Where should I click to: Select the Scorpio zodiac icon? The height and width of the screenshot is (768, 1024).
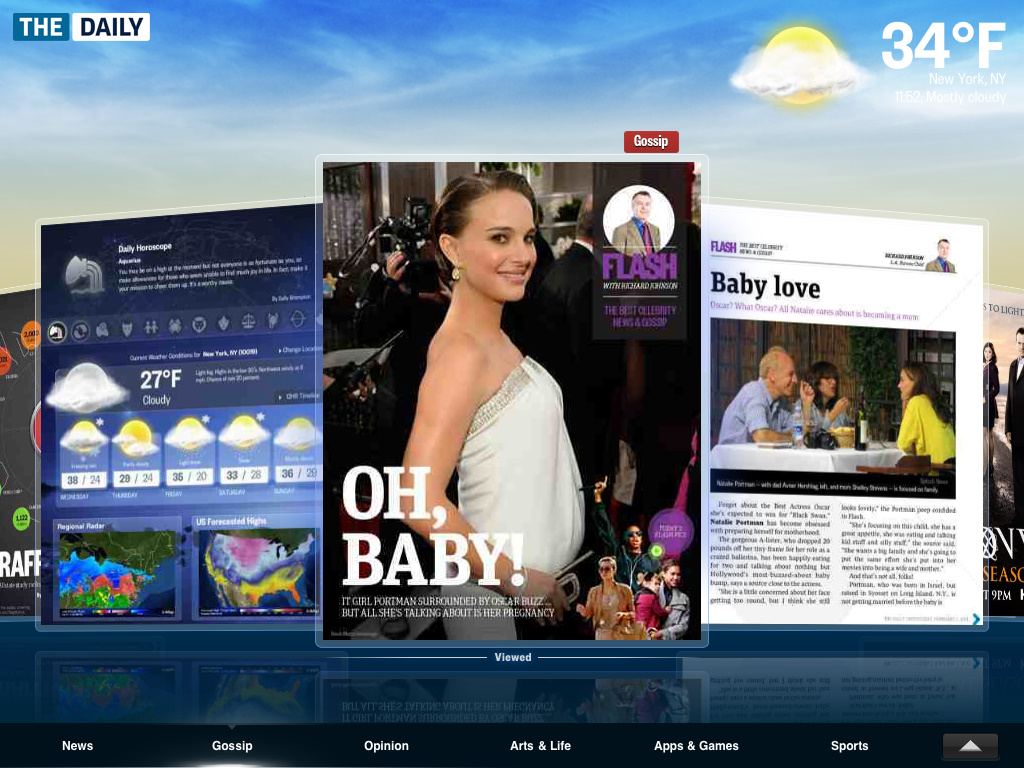(273, 320)
